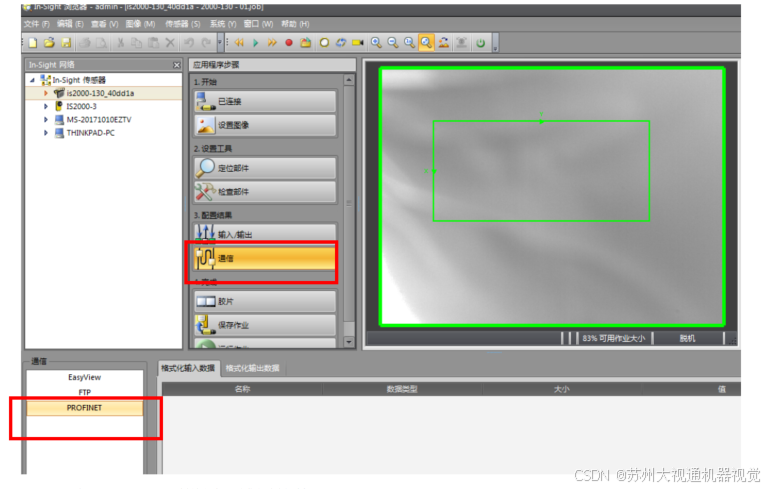Select EasyView in communication list

(x=84, y=377)
